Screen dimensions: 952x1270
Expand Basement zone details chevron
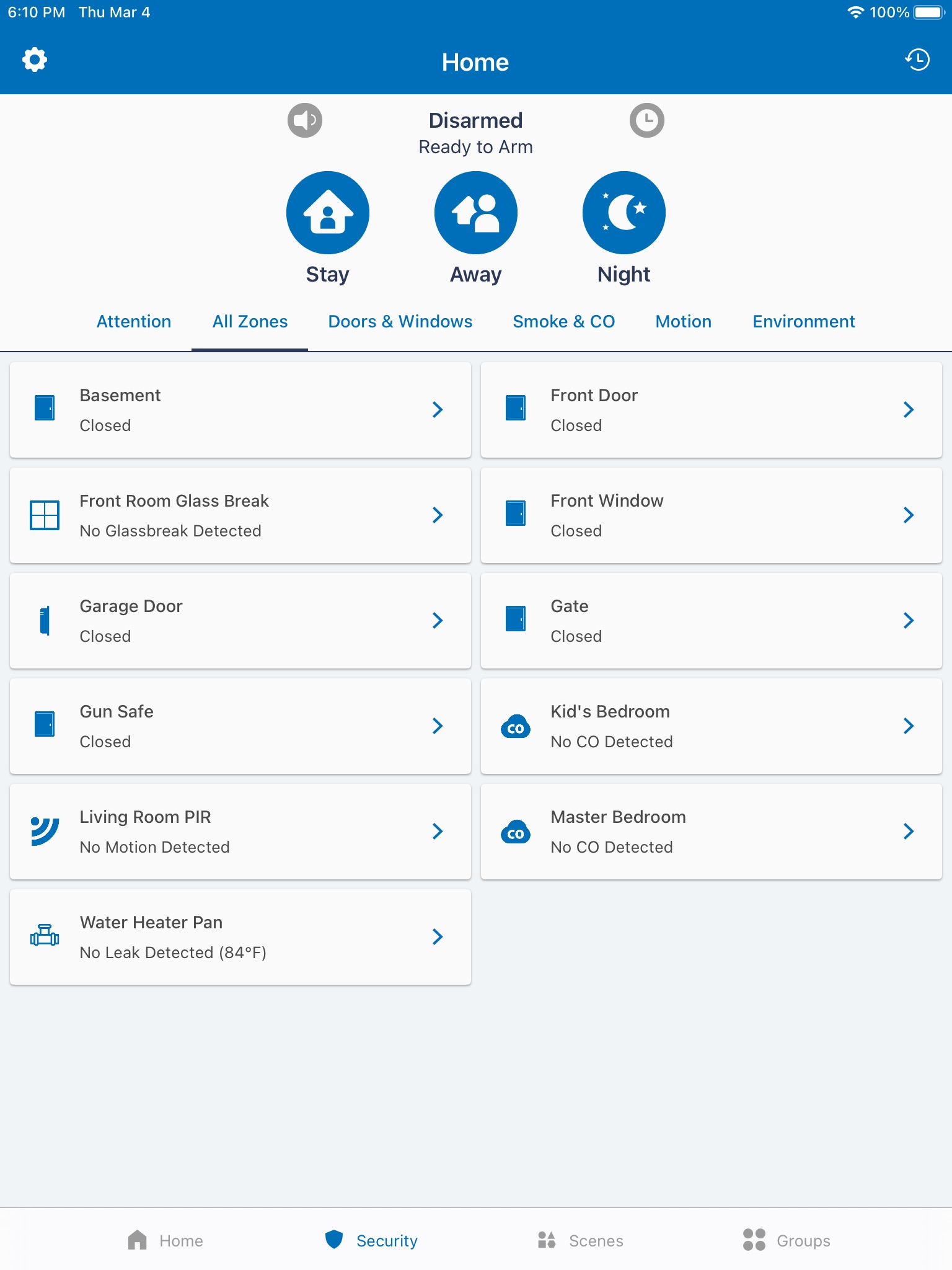tap(438, 409)
